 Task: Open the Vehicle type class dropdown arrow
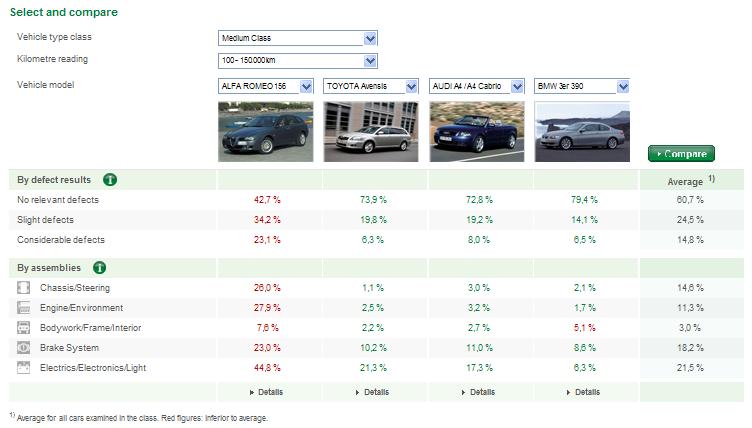coord(370,38)
